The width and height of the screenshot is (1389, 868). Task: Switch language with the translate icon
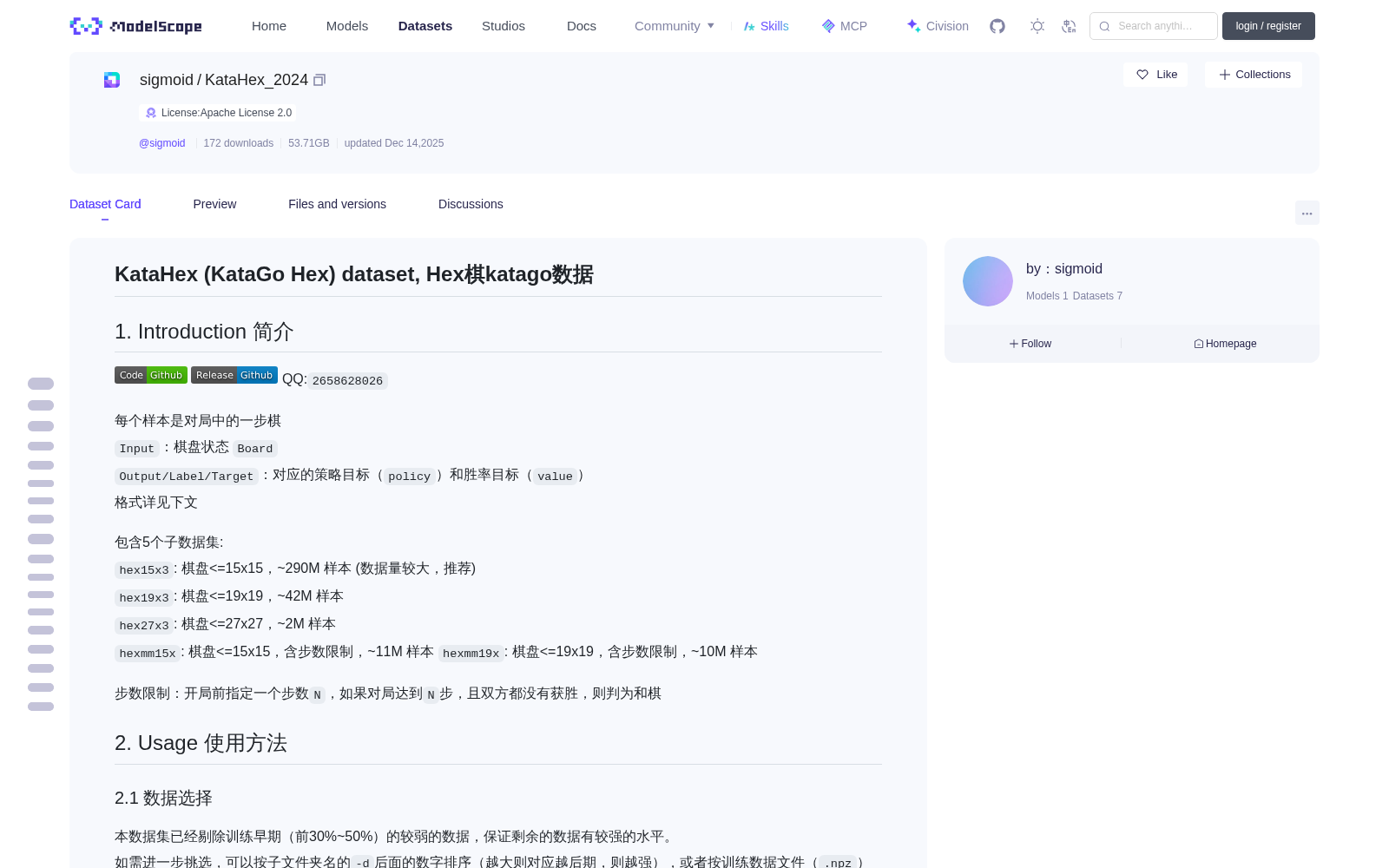click(1069, 26)
